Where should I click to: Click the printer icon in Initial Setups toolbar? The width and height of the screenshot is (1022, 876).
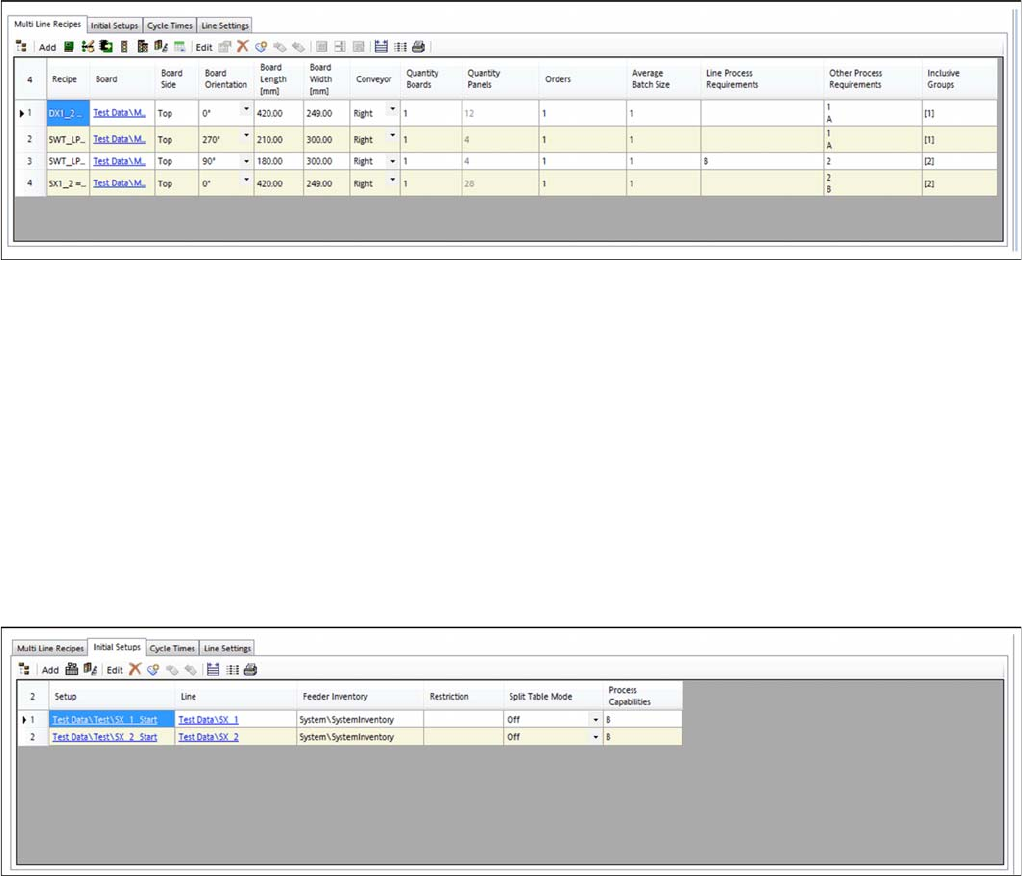pos(250,669)
